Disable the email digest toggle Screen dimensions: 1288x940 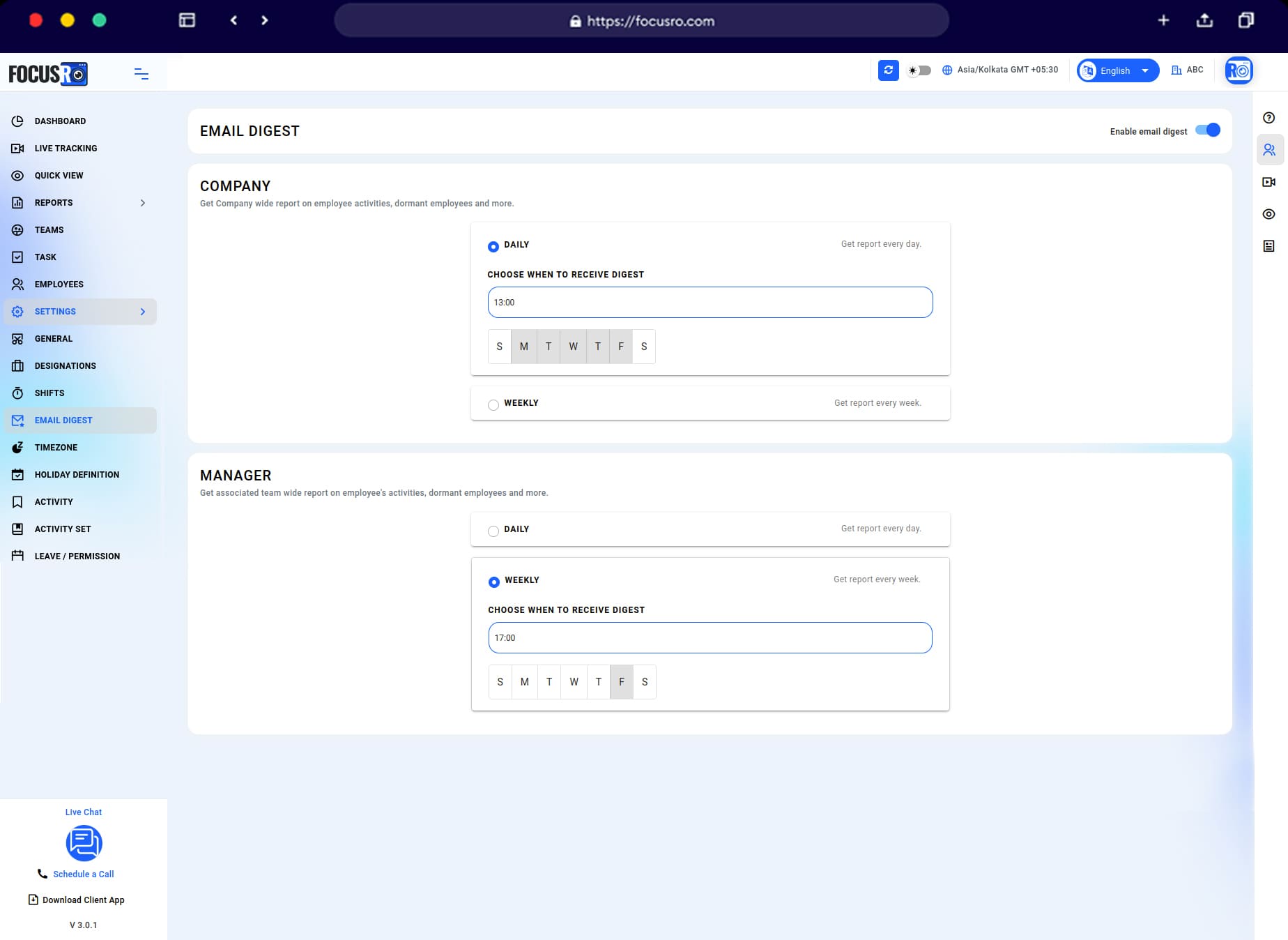[x=1208, y=130]
